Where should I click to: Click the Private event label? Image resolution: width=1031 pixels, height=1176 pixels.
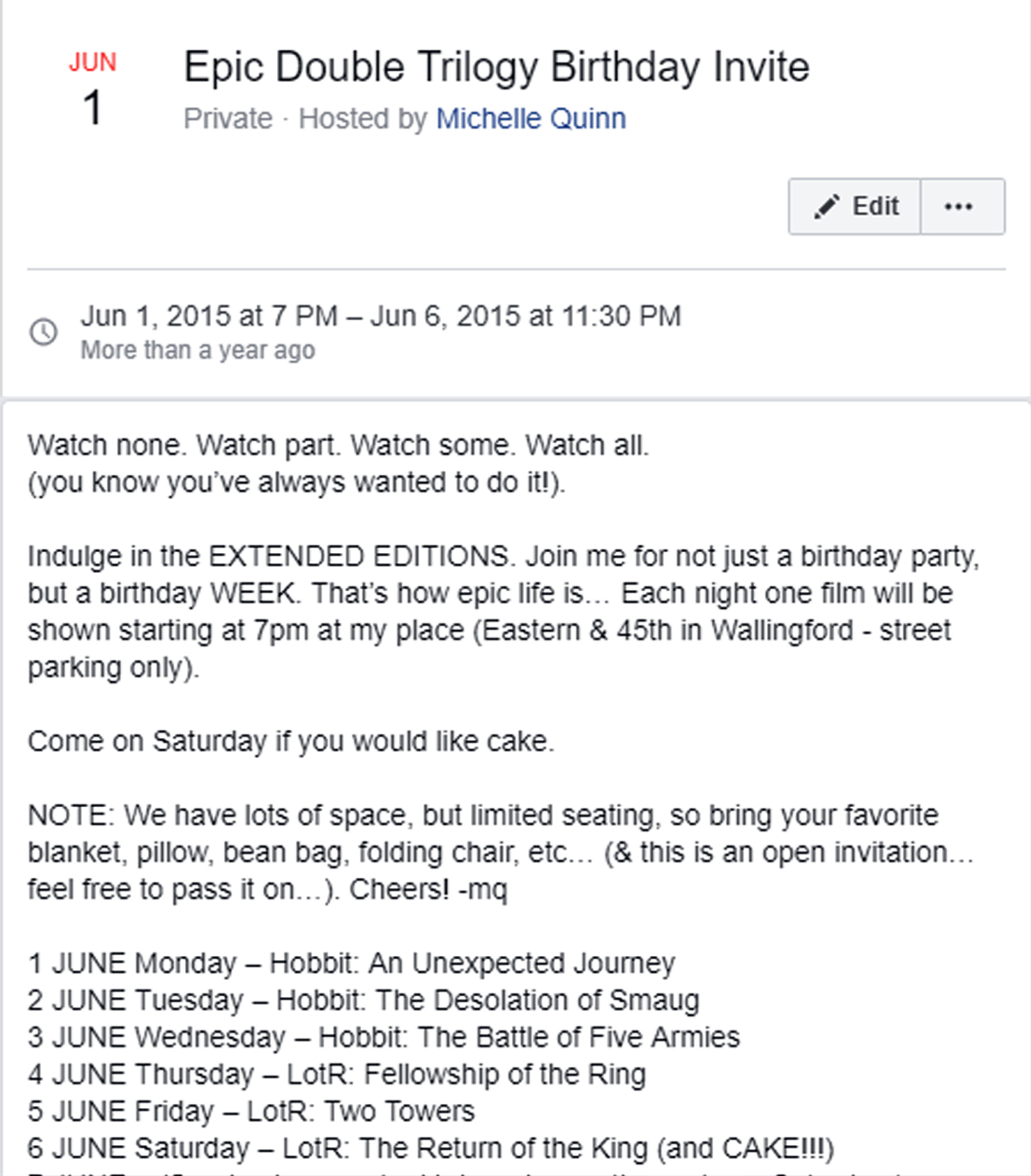pyautogui.click(x=227, y=119)
